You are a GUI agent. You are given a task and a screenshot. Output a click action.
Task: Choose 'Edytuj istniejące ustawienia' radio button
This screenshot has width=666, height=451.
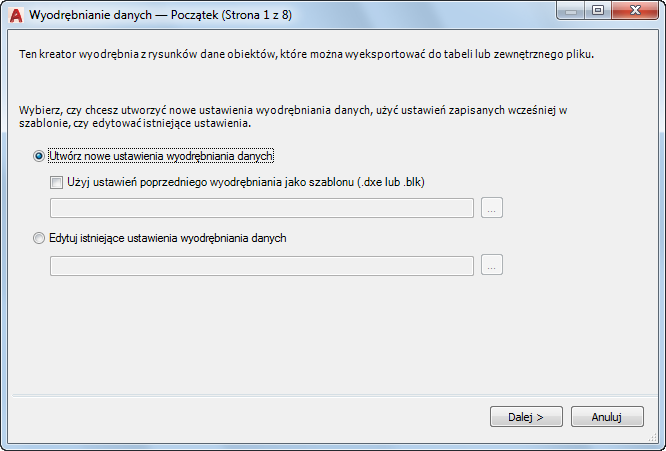point(39,238)
